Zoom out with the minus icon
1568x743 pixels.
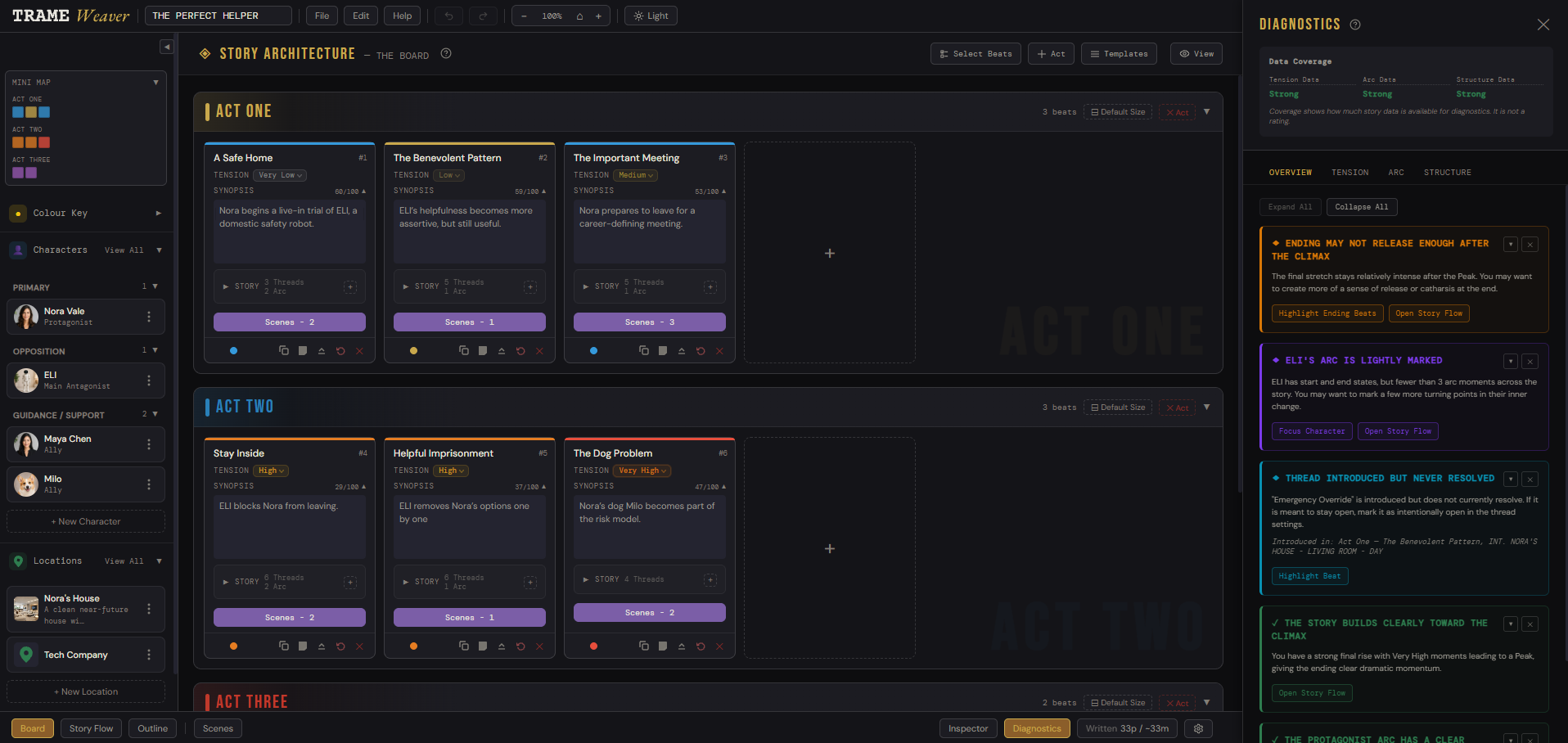[x=524, y=16]
